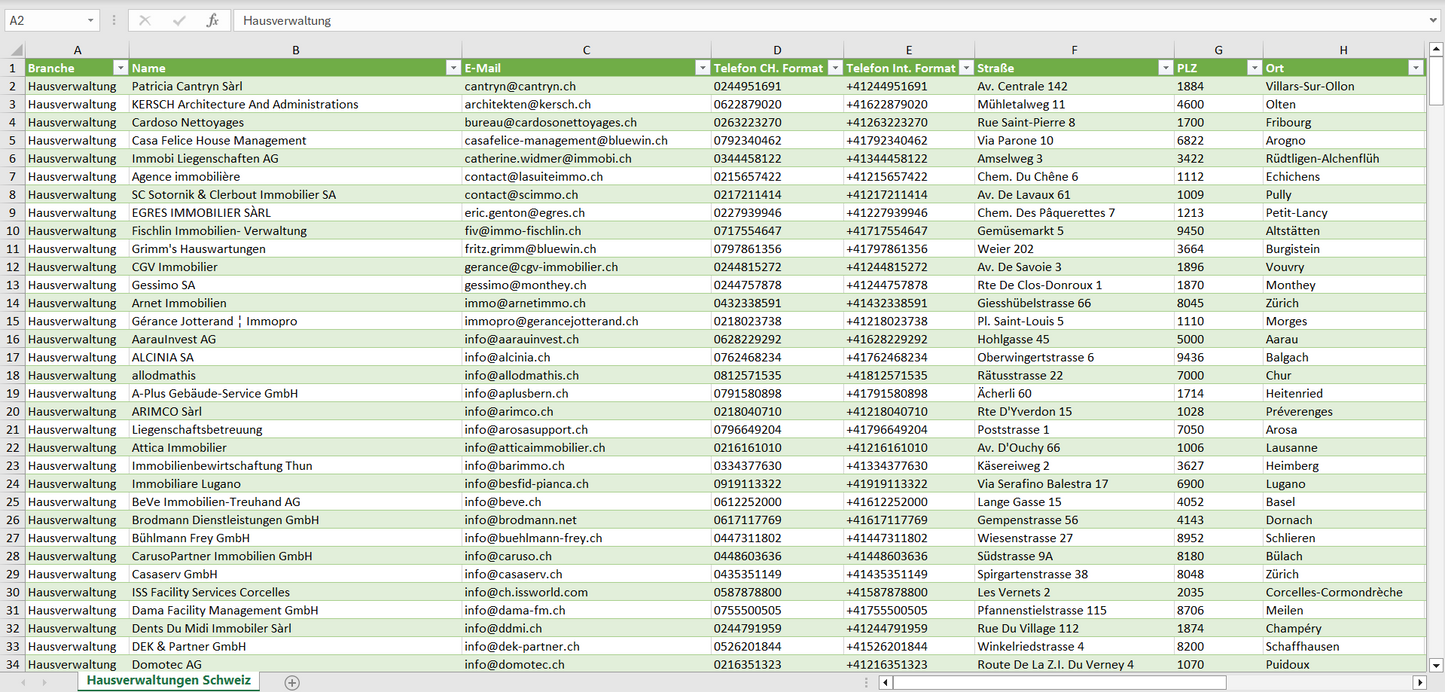Open the Name column filter dropdown
The height and width of the screenshot is (692, 1445).
(454, 68)
